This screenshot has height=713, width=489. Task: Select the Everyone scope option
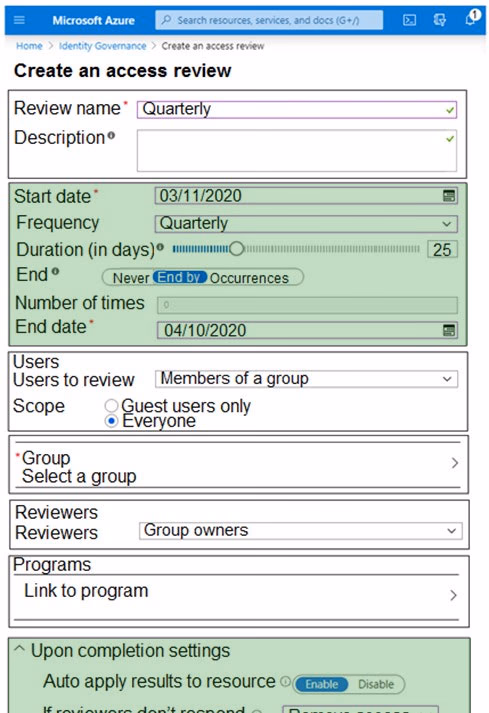click(x=111, y=421)
